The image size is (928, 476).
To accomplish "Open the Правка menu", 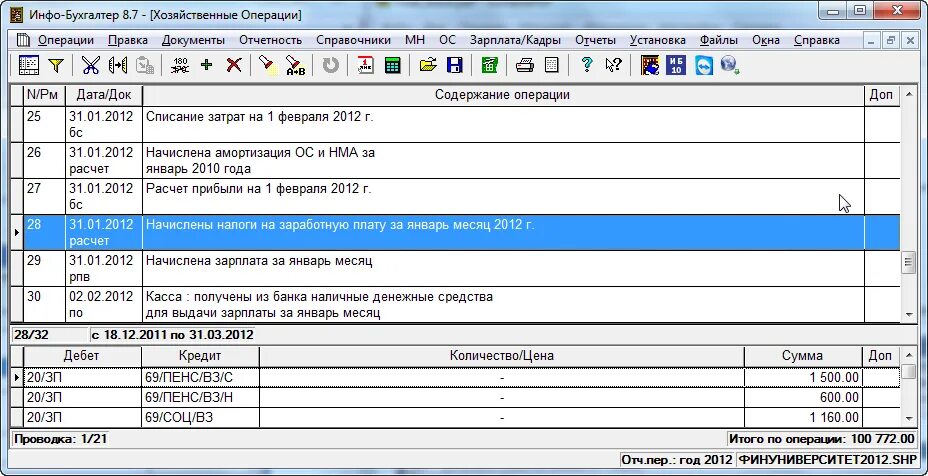I will pos(128,40).
